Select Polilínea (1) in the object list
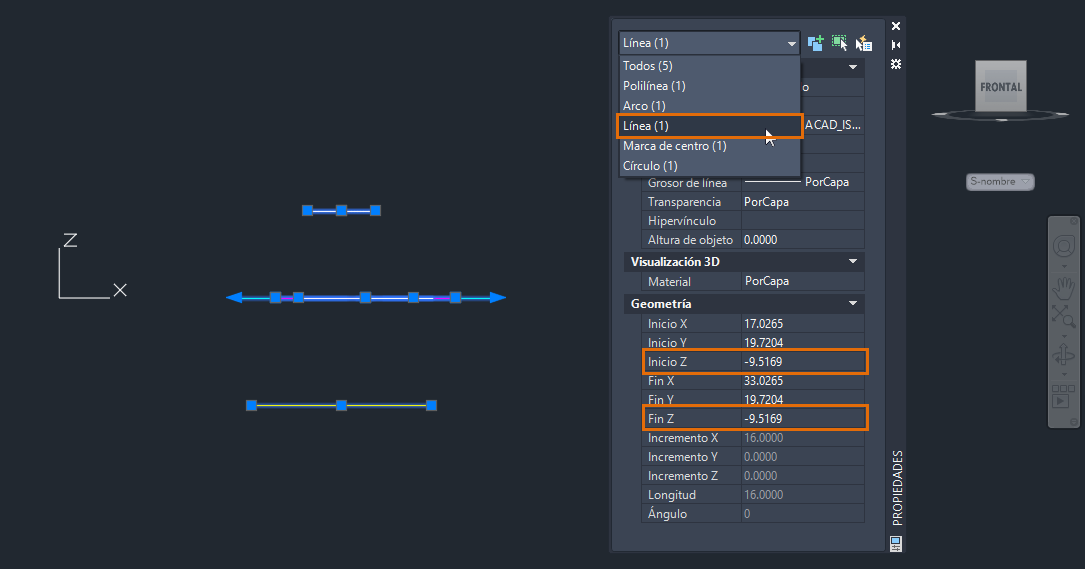 click(709, 86)
